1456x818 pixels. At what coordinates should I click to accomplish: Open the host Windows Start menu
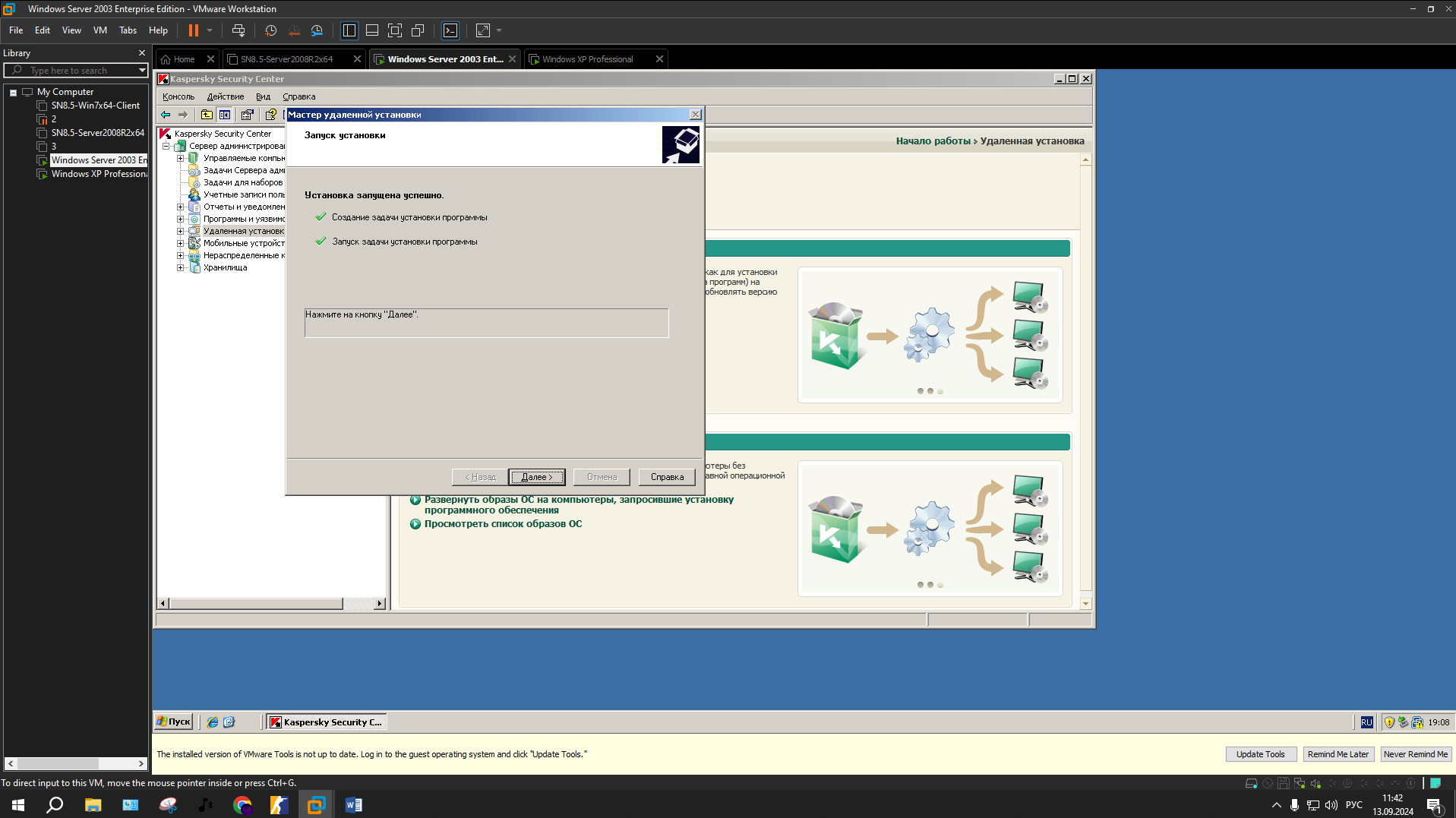coord(18,805)
